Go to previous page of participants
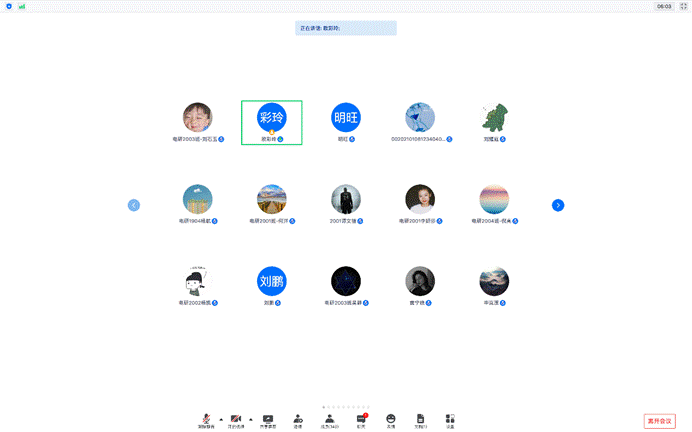The height and width of the screenshot is (432, 692). pos(134,205)
